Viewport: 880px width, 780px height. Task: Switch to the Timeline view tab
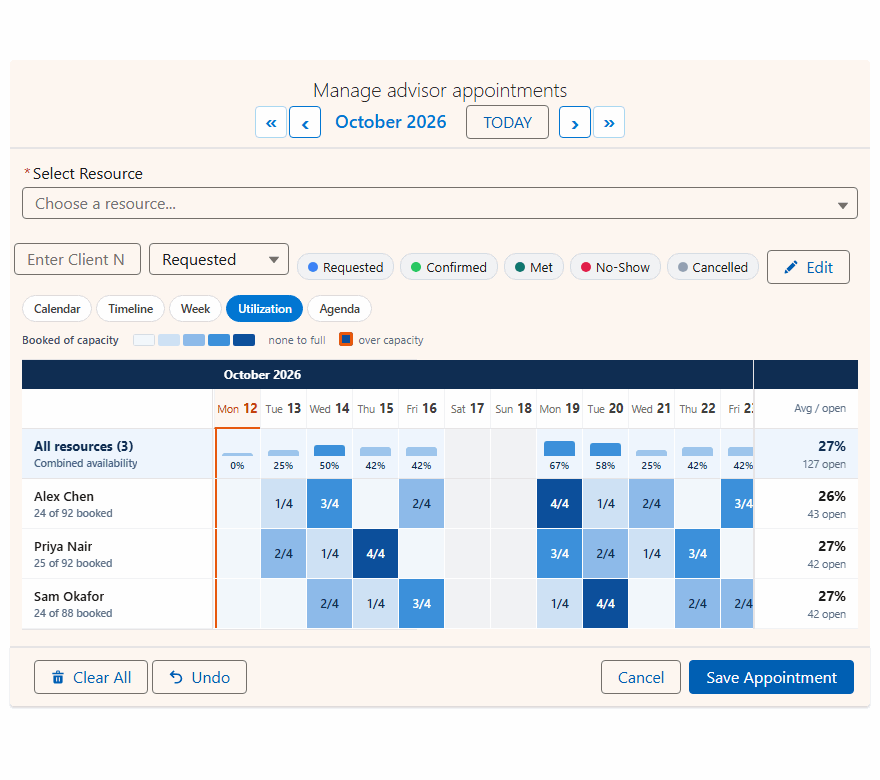pyautogui.click(x=130, y=309)
